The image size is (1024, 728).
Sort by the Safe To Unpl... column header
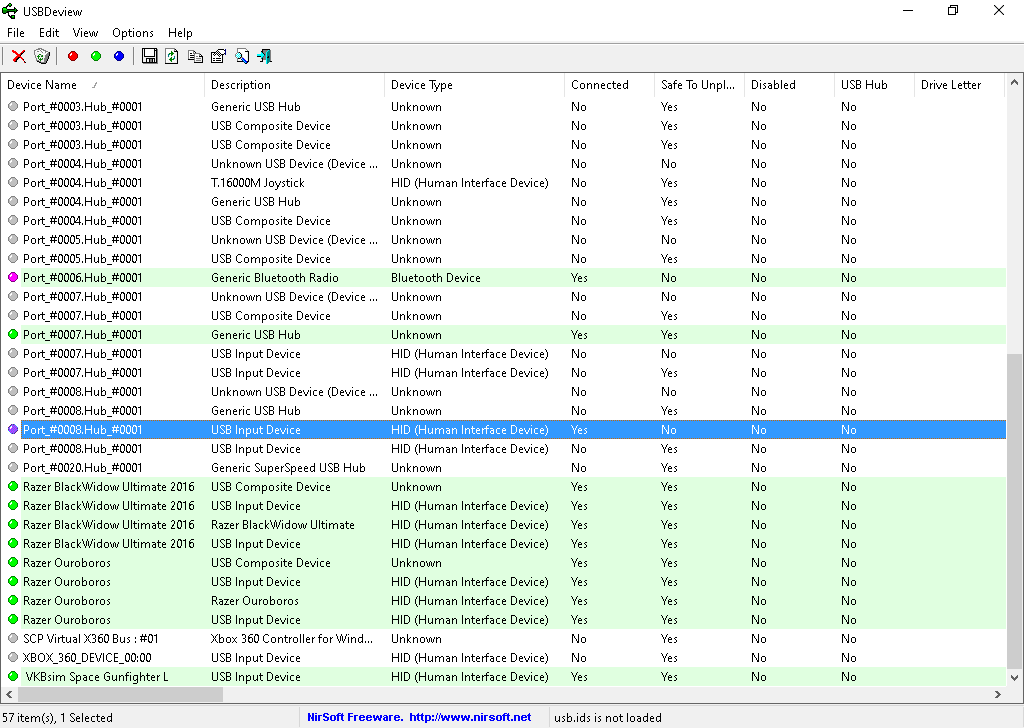coord(699,85)
